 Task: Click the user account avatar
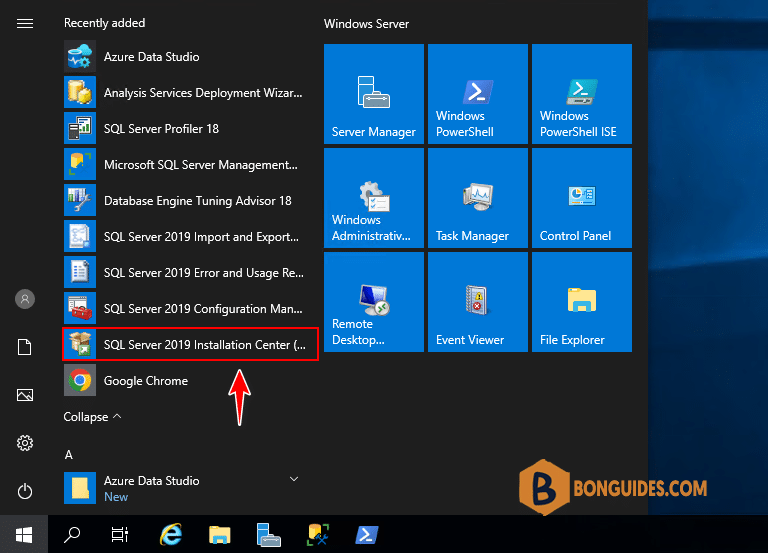[25, 299]
